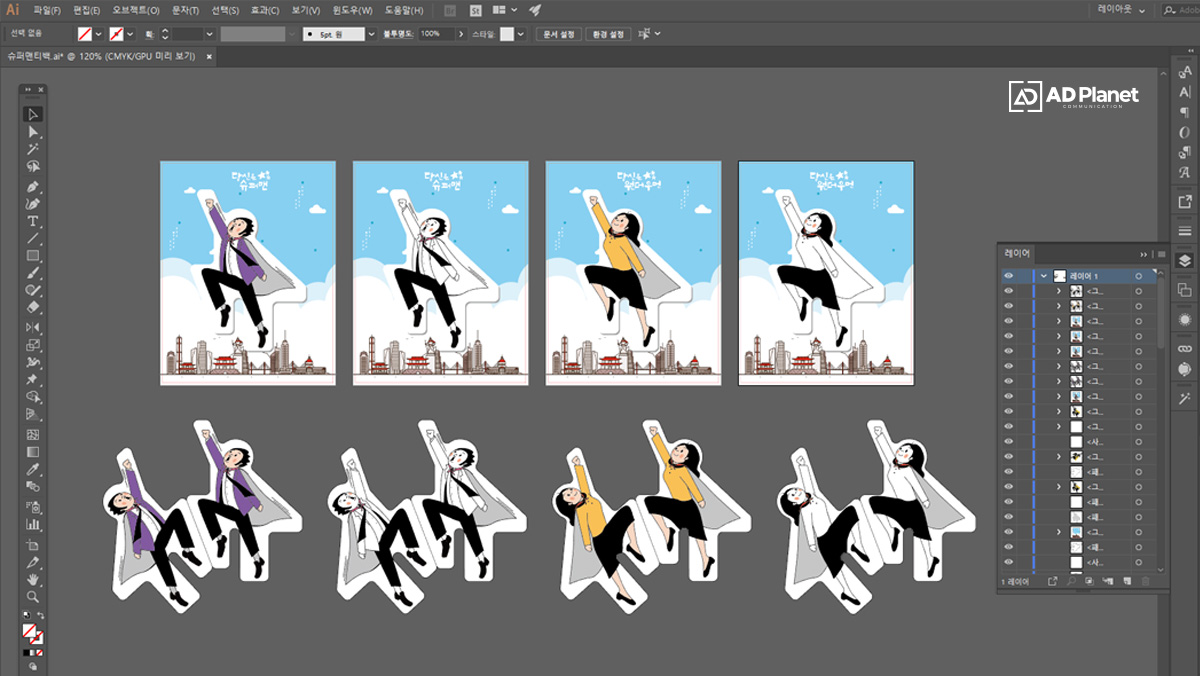
Task: Select the Artboard tool
Action: [x=33, y=544]
